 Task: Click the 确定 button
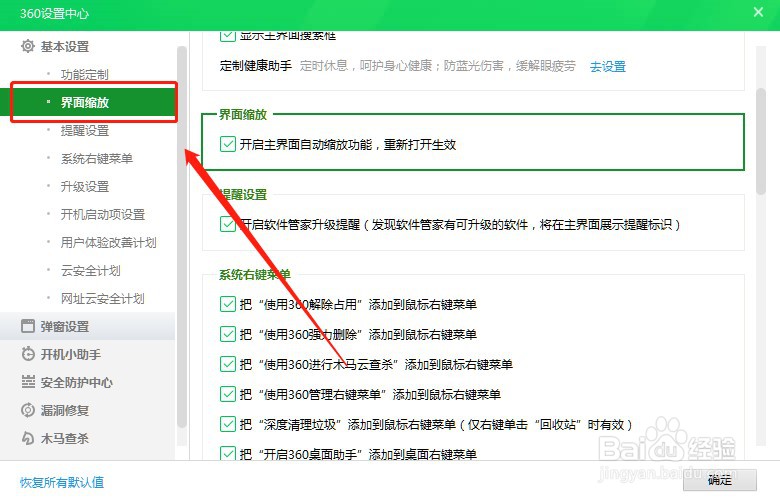pos(719,480)
